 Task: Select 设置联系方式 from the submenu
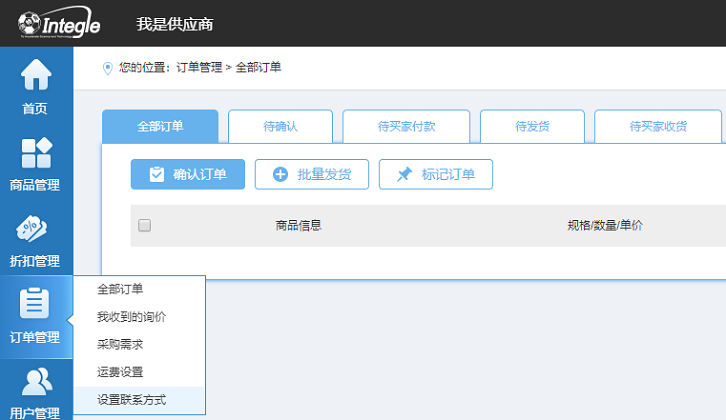click(x=131, y=400)
